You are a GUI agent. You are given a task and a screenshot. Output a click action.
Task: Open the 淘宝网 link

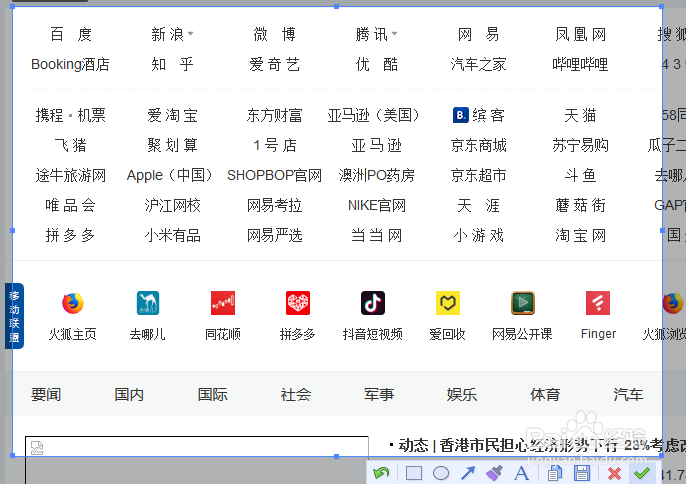[581, 235]
